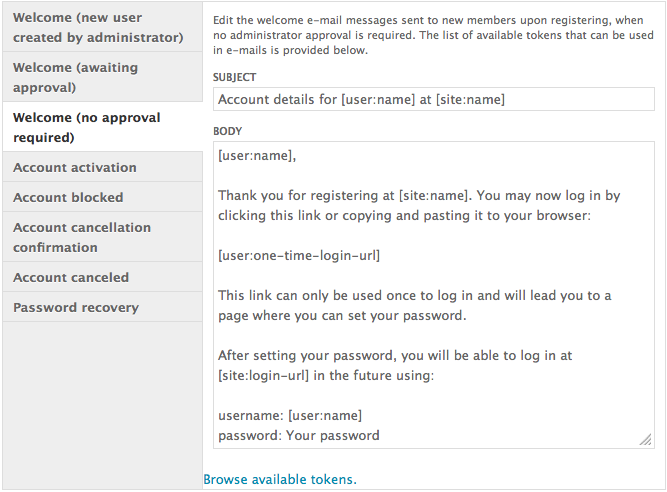The image size is (667, 492).
Task: Select the Welcome (no approval required) tab
Action: (x=87, y=127)
